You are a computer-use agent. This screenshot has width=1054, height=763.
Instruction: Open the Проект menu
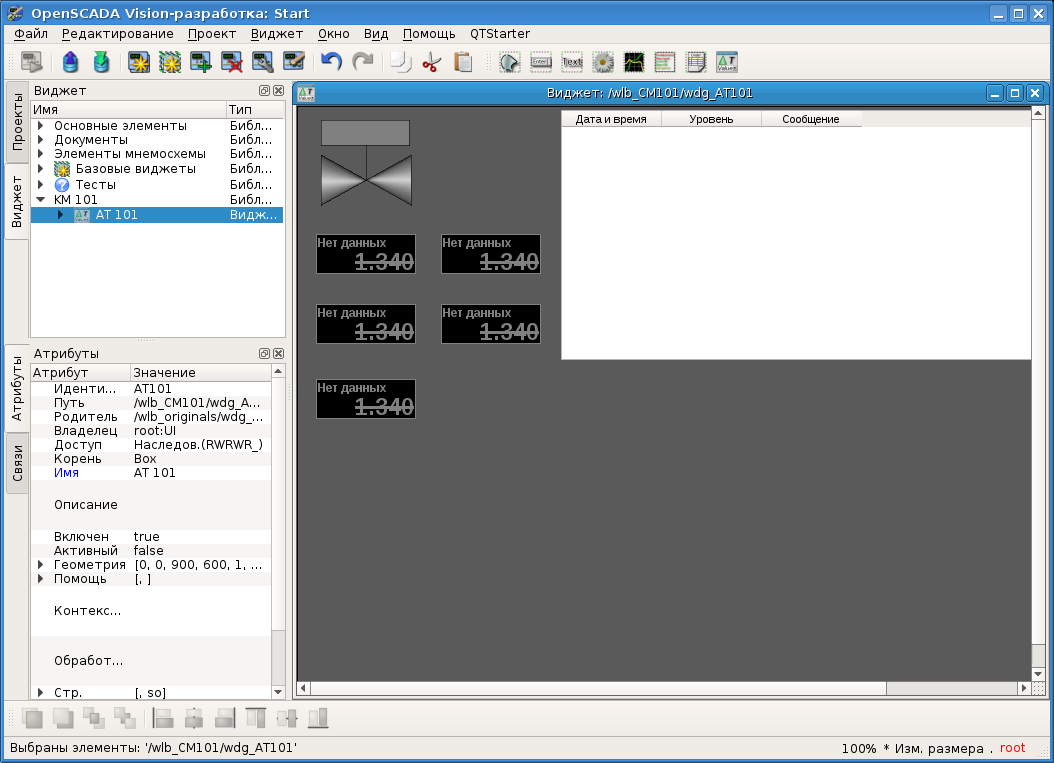pyautogui.click(x=211, y=33)
